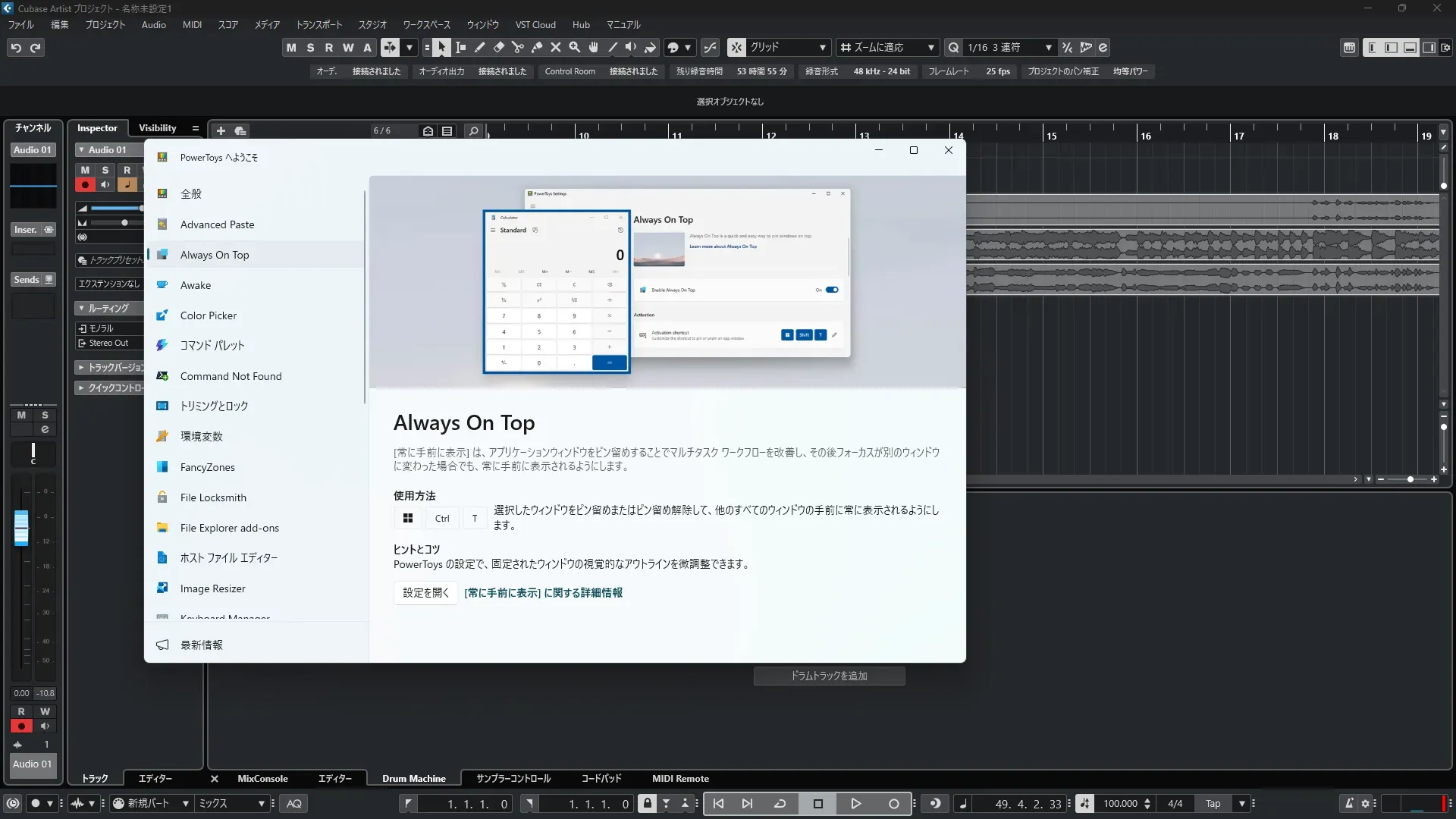Toggle record enable on Audio 01

pos(85,184)
